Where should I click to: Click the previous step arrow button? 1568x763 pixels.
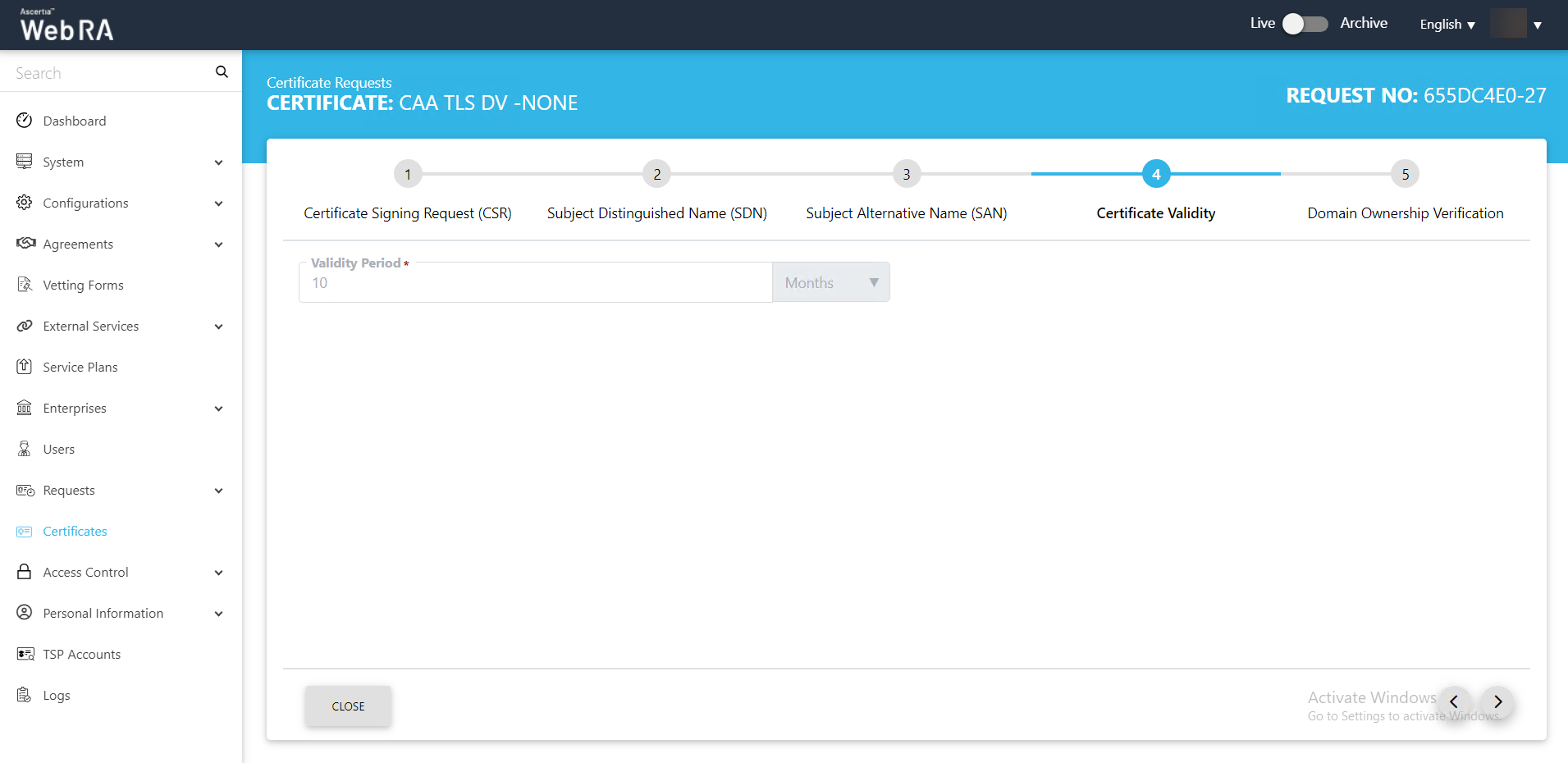coord(1454,702)
